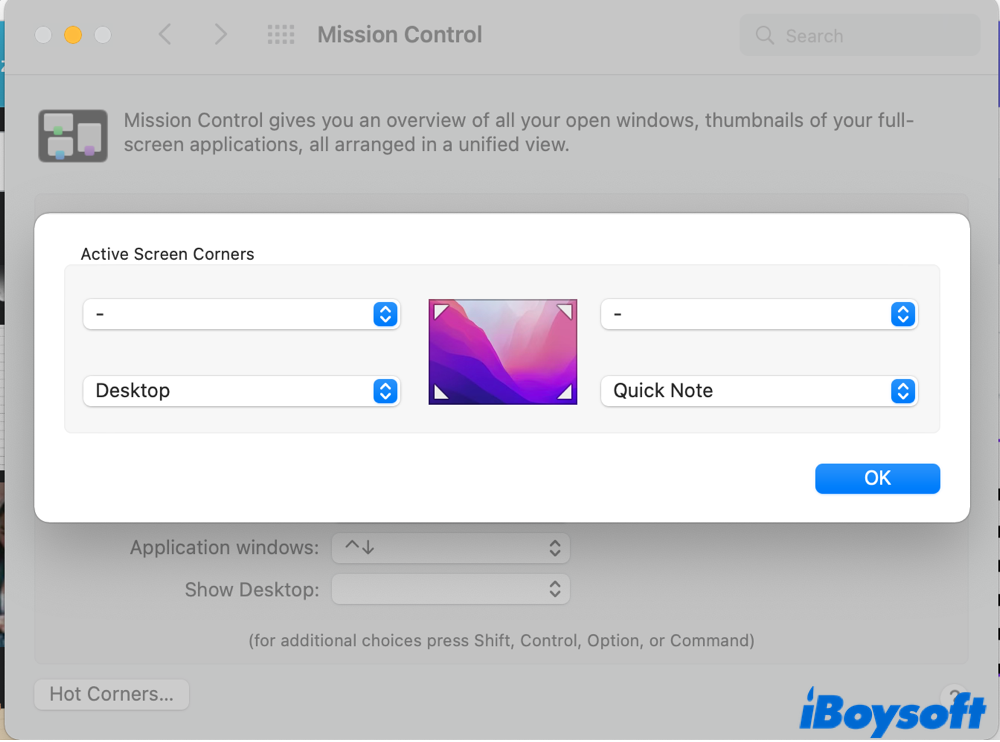
Task: Open the Show All preferences grid
Action: 281,35
